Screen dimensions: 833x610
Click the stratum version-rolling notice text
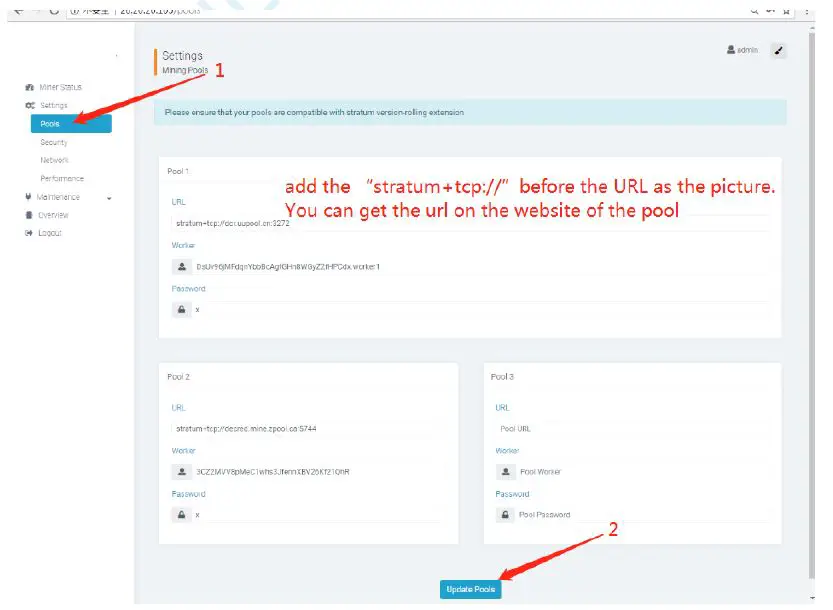[314, 113]
